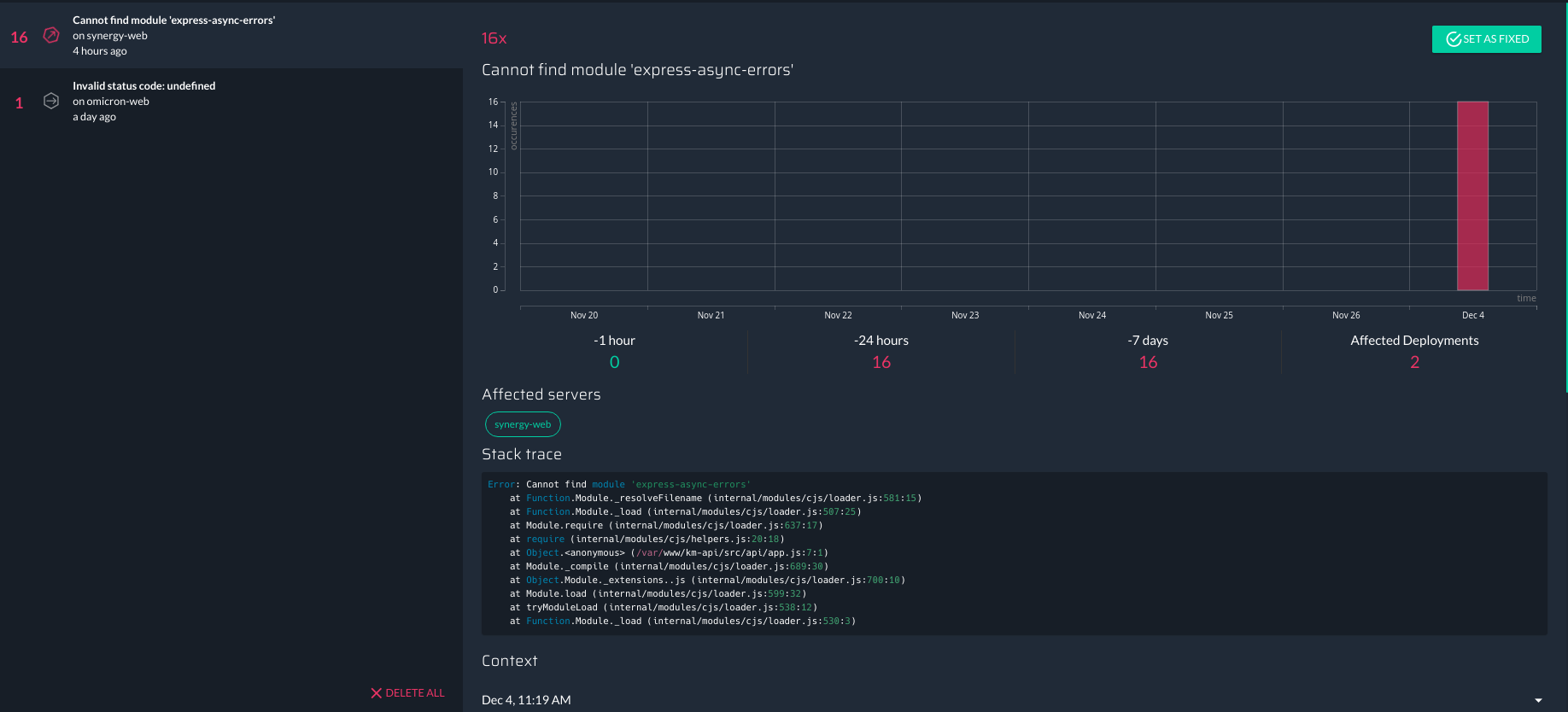The height and width of the screenshot is (712, 1568).
Task: Click the checkmark icon in Set As Fixed
Action: [x=1453, y=39]
